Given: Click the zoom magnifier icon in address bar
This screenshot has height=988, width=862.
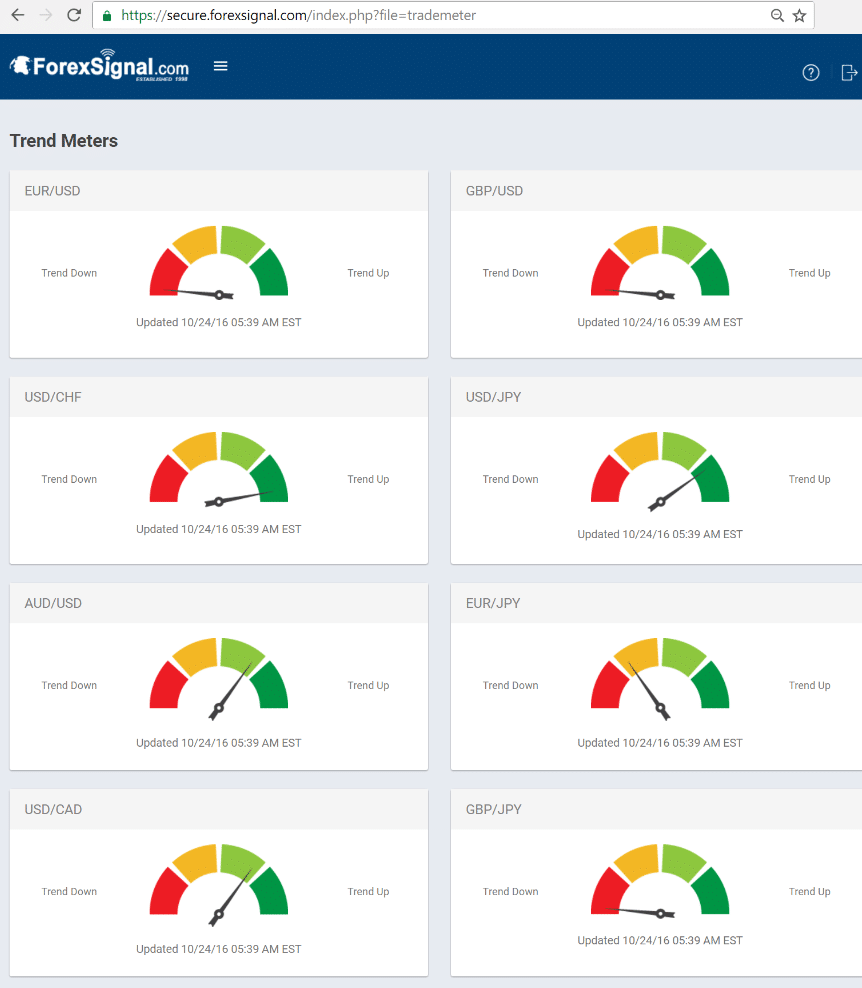Looking at the screenshot, I should [x=777, y=15].
